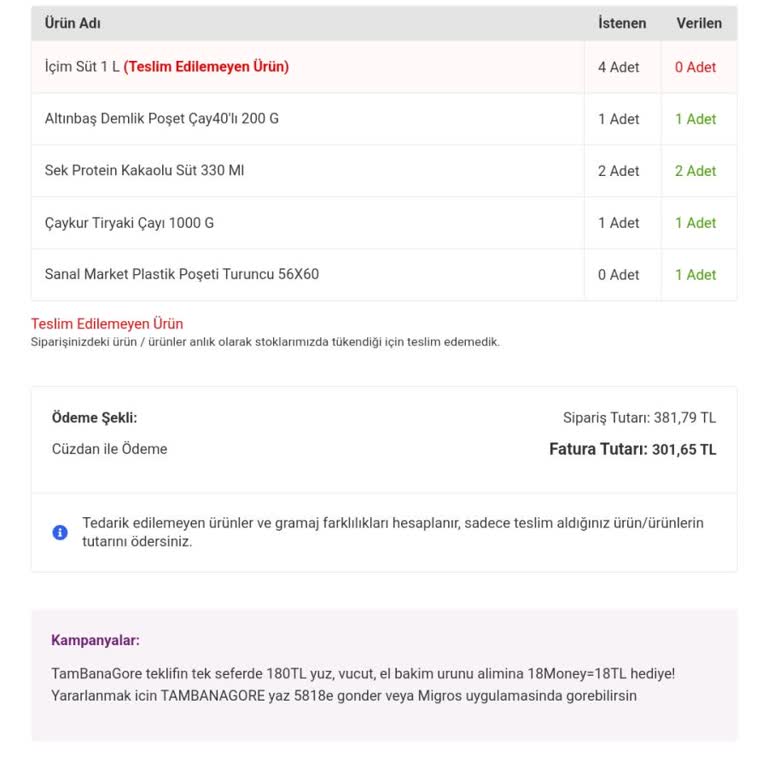The width and height of the screenshot is (768, 768).
Task: Select the İçim Süt 1 L product row
Action: [384, 67]
